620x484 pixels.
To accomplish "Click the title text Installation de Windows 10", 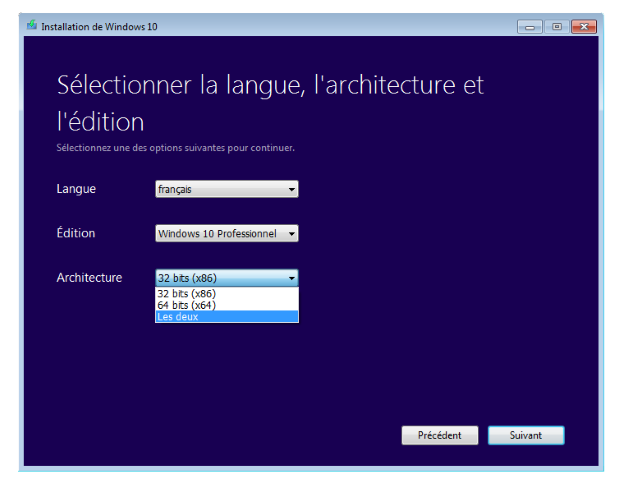I will click(99, 26).
